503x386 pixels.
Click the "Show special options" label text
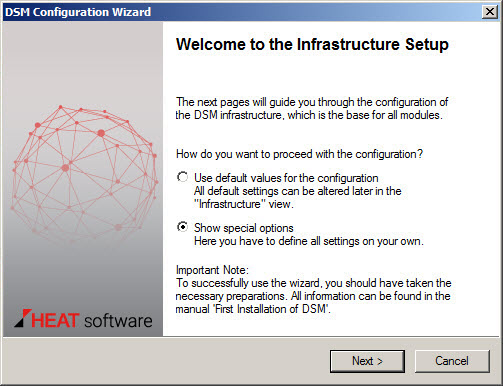click(244, 228)
